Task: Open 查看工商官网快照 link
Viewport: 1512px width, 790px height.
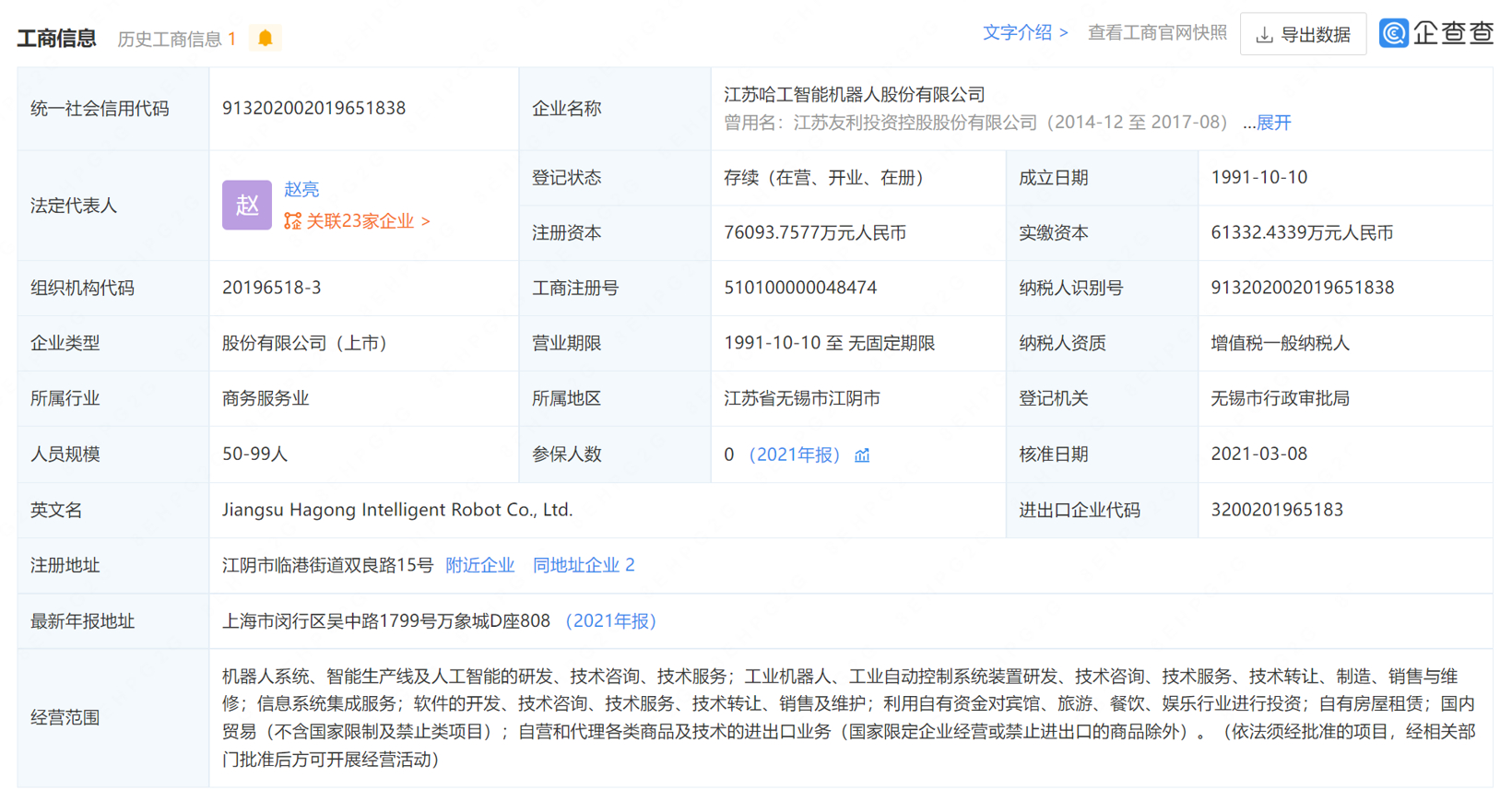Action: tap(1157, 32)
